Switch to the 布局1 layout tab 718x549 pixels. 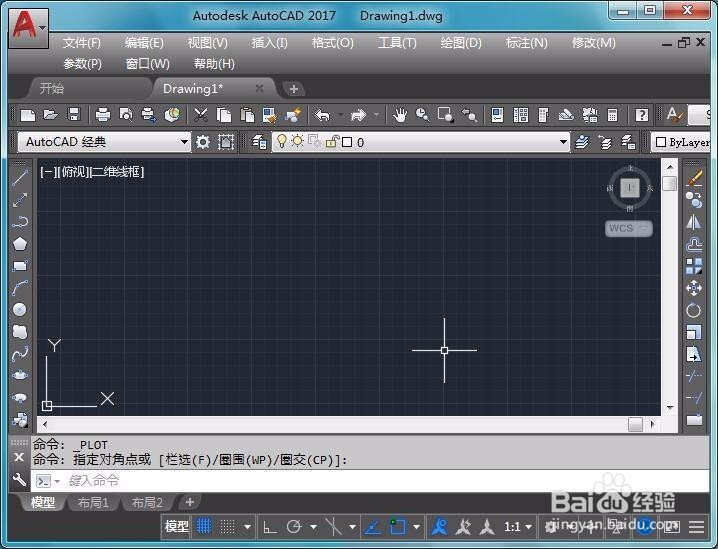coord(93,503)
